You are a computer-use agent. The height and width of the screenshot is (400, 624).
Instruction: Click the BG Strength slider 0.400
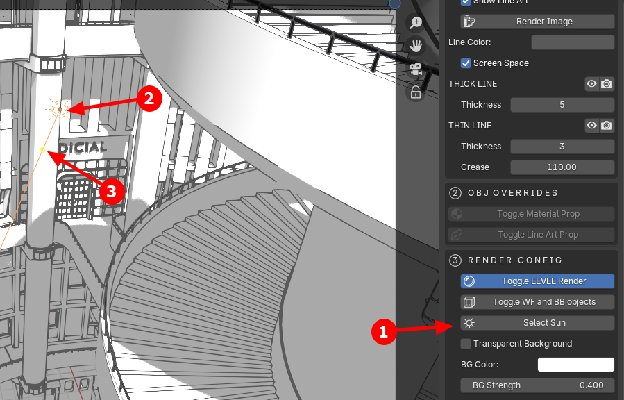537,385
